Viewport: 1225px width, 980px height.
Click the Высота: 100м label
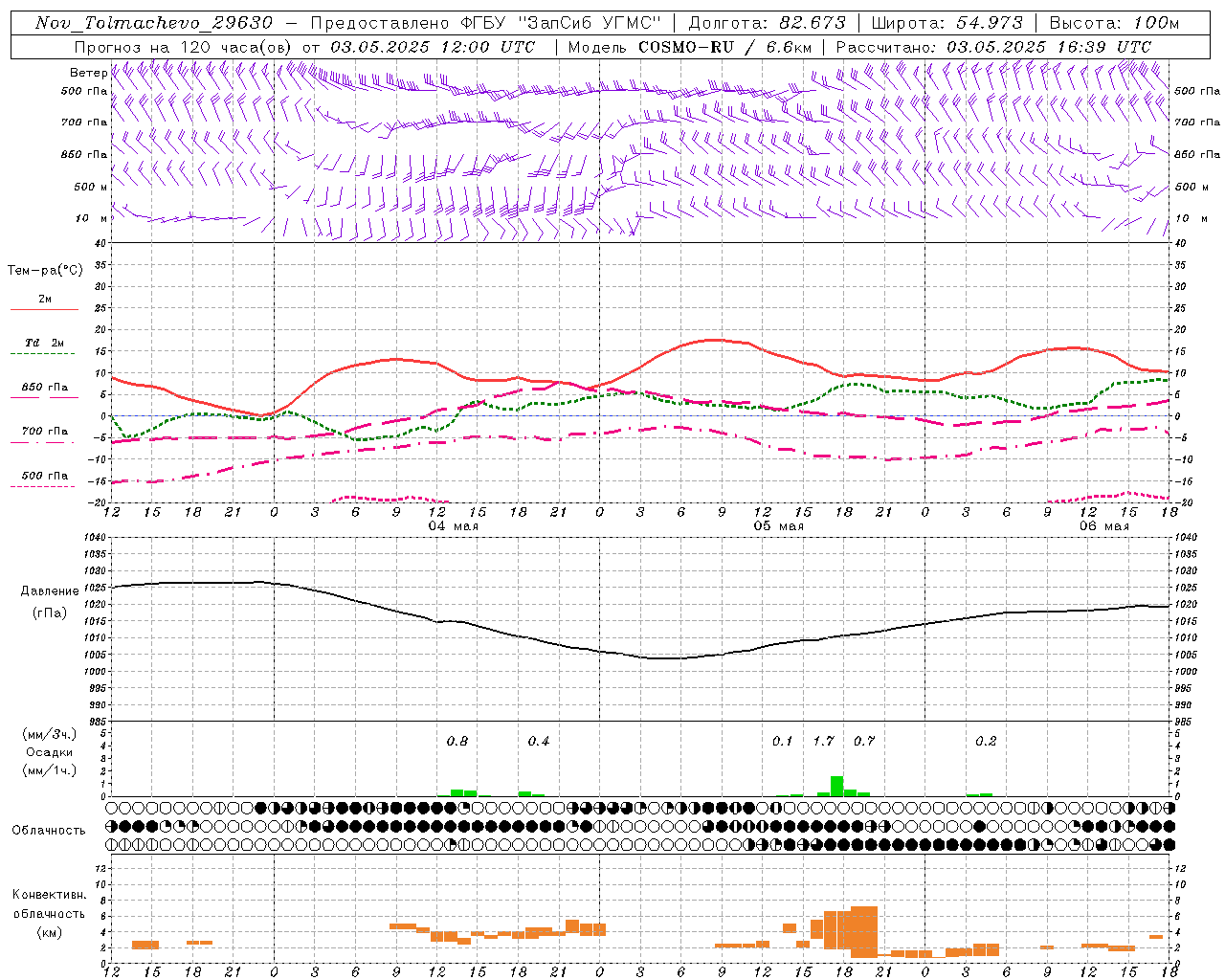[x=1114, y=23]
